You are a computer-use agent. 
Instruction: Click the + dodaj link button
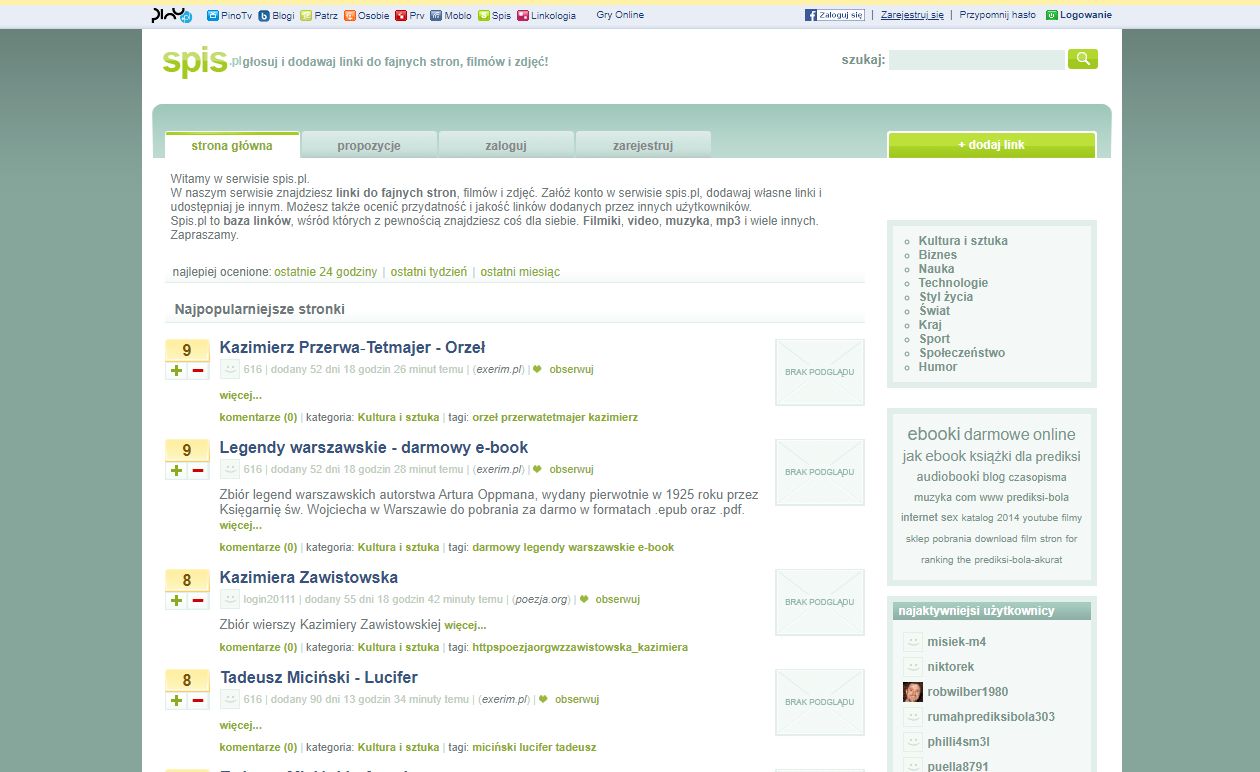991,145
